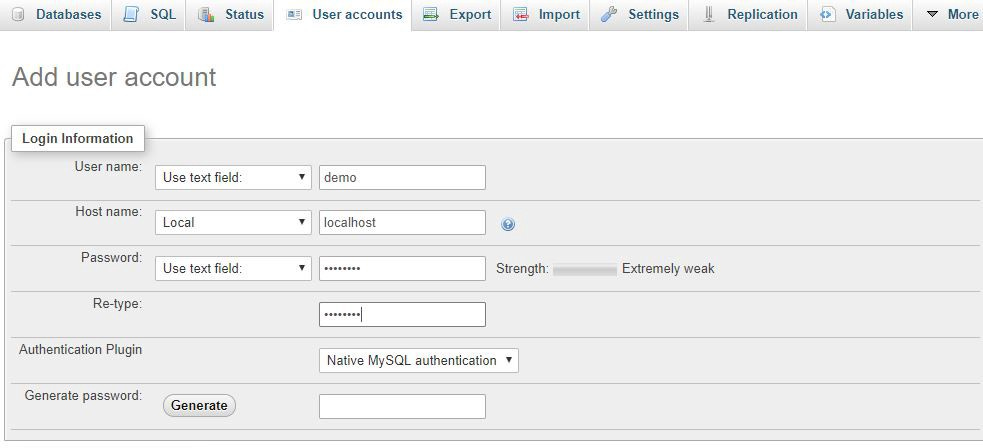The height and width of the screenshot is (448, 983).
Task: Click the Export tab icon
Action: coord(431,14)
